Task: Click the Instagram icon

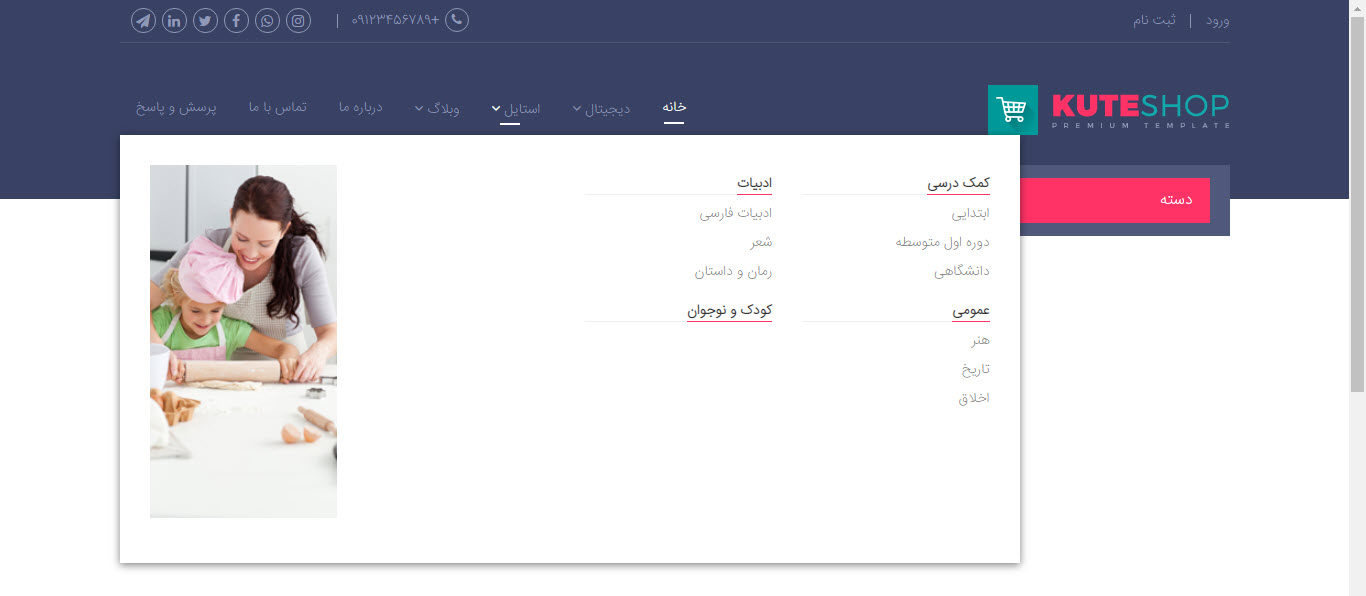Action: (x=298, y=20)
